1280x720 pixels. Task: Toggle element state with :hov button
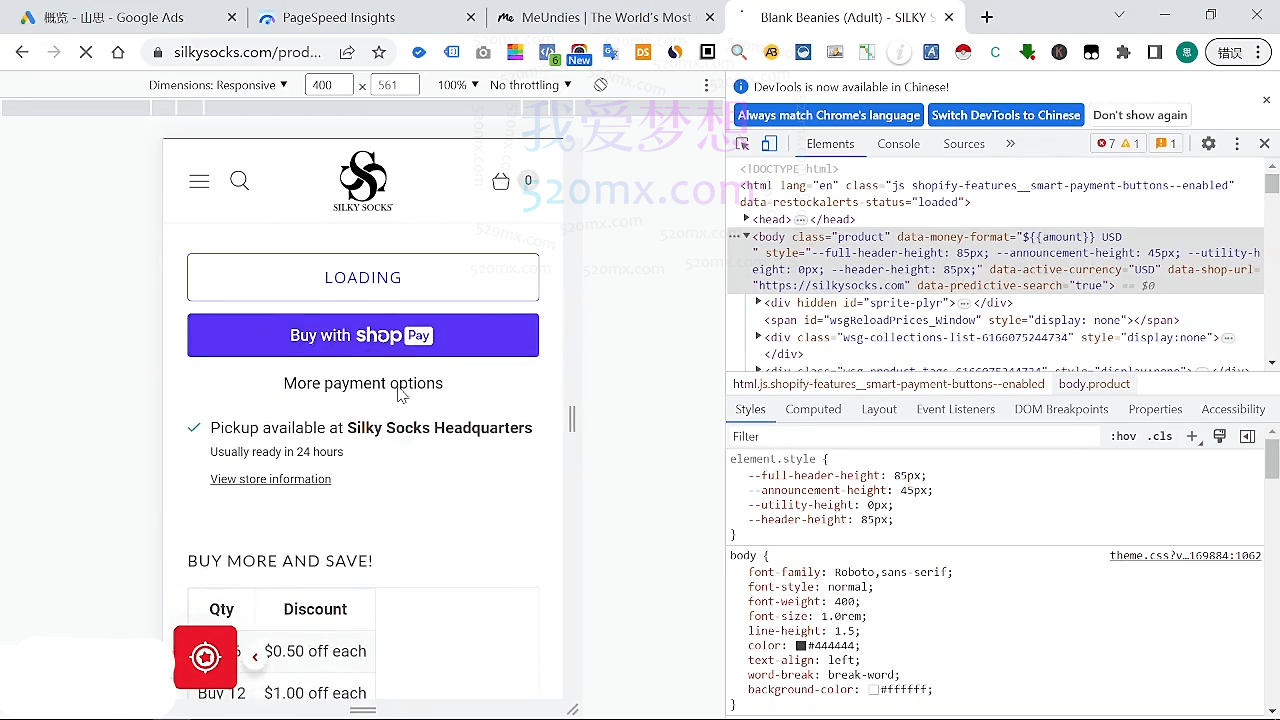click(1124, 436)
